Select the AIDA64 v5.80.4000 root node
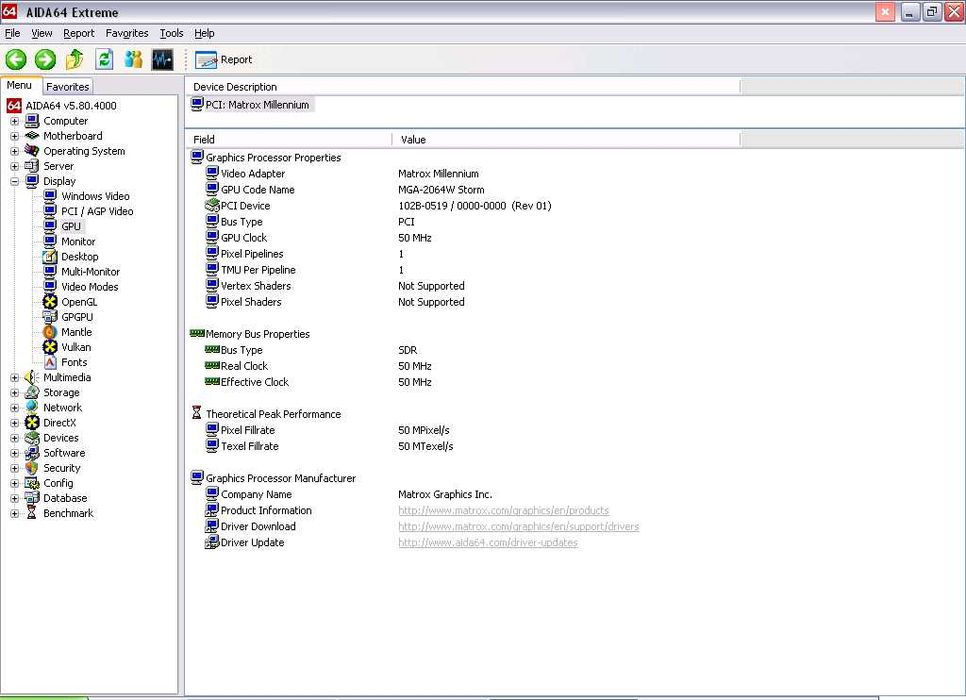This screenshot has height=700, width=966. click(70, 106)
